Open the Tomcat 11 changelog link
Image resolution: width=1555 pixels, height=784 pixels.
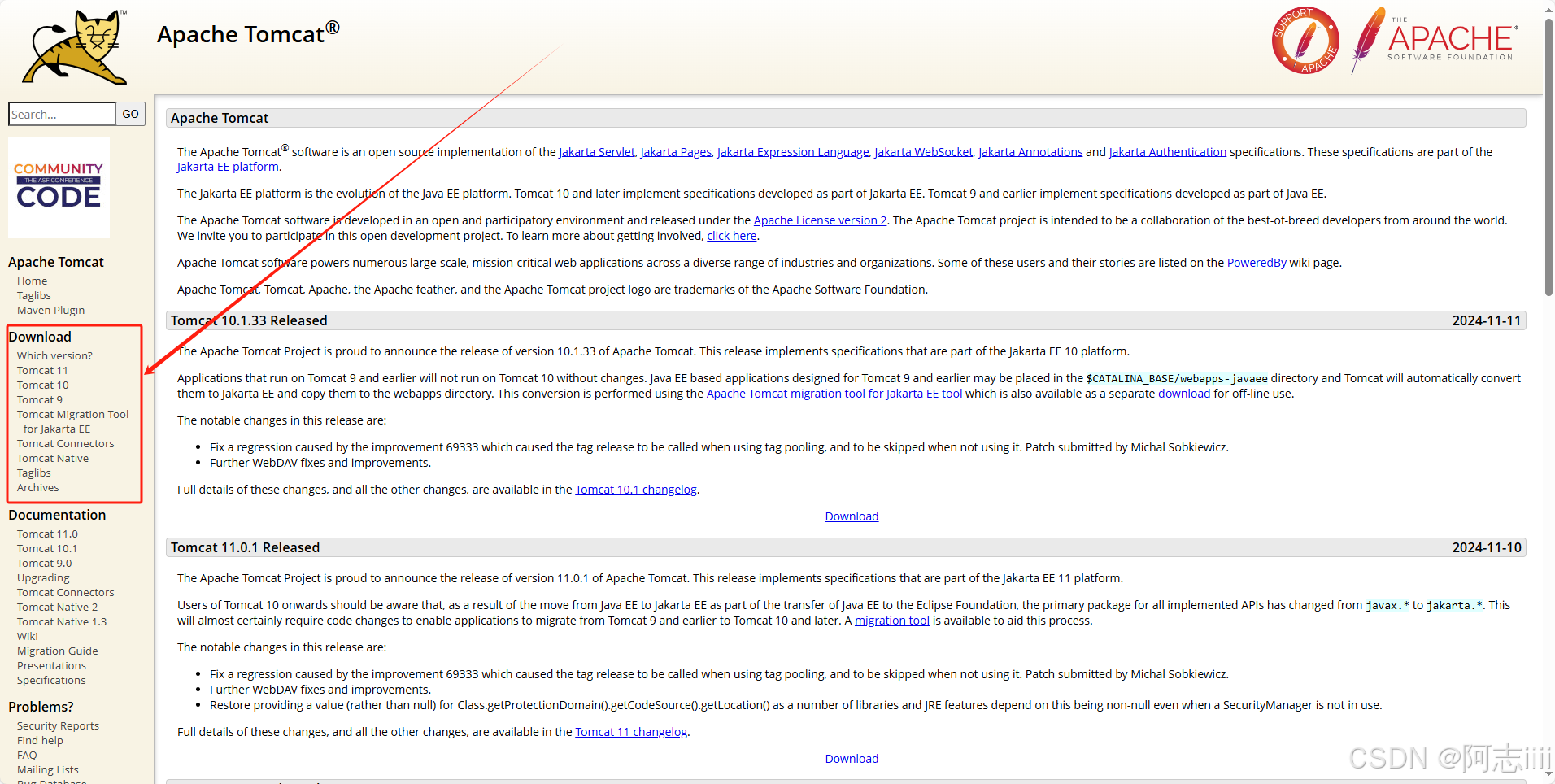click(x=631, y=732)
